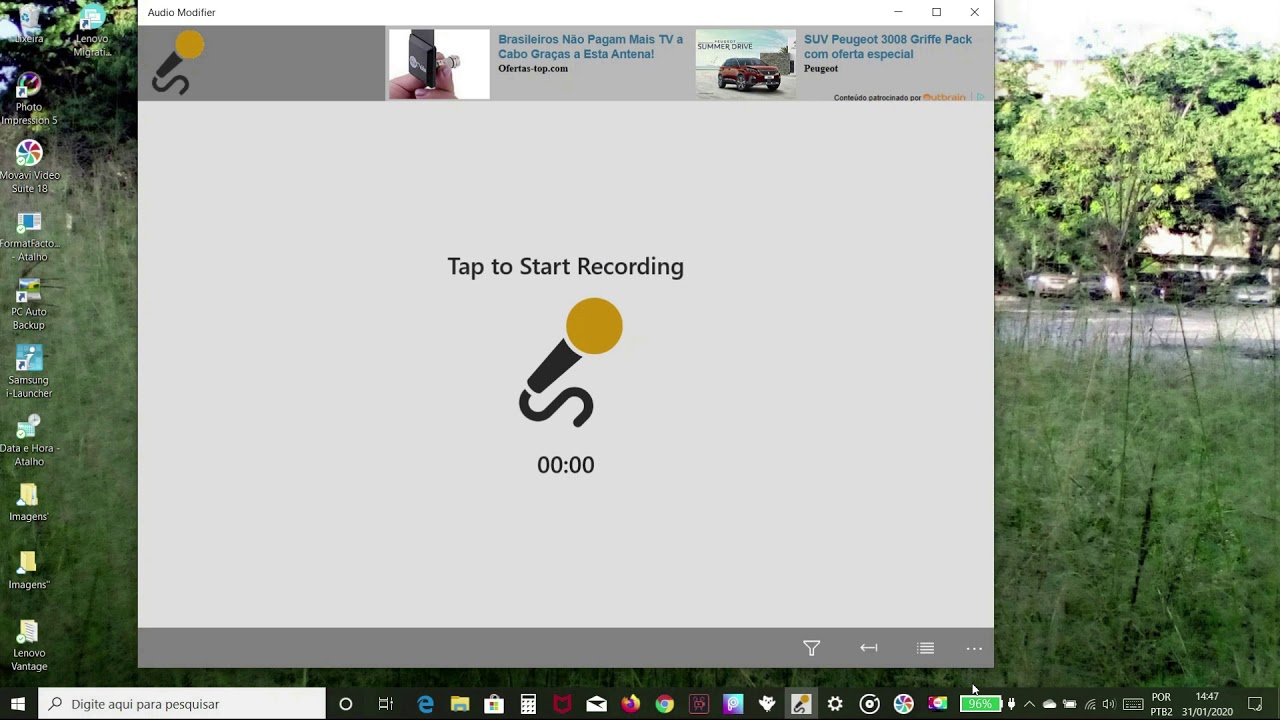Open Settings gear in the taskbar
This screenshot has width=1280, height=720.
[x=835, y=704]
